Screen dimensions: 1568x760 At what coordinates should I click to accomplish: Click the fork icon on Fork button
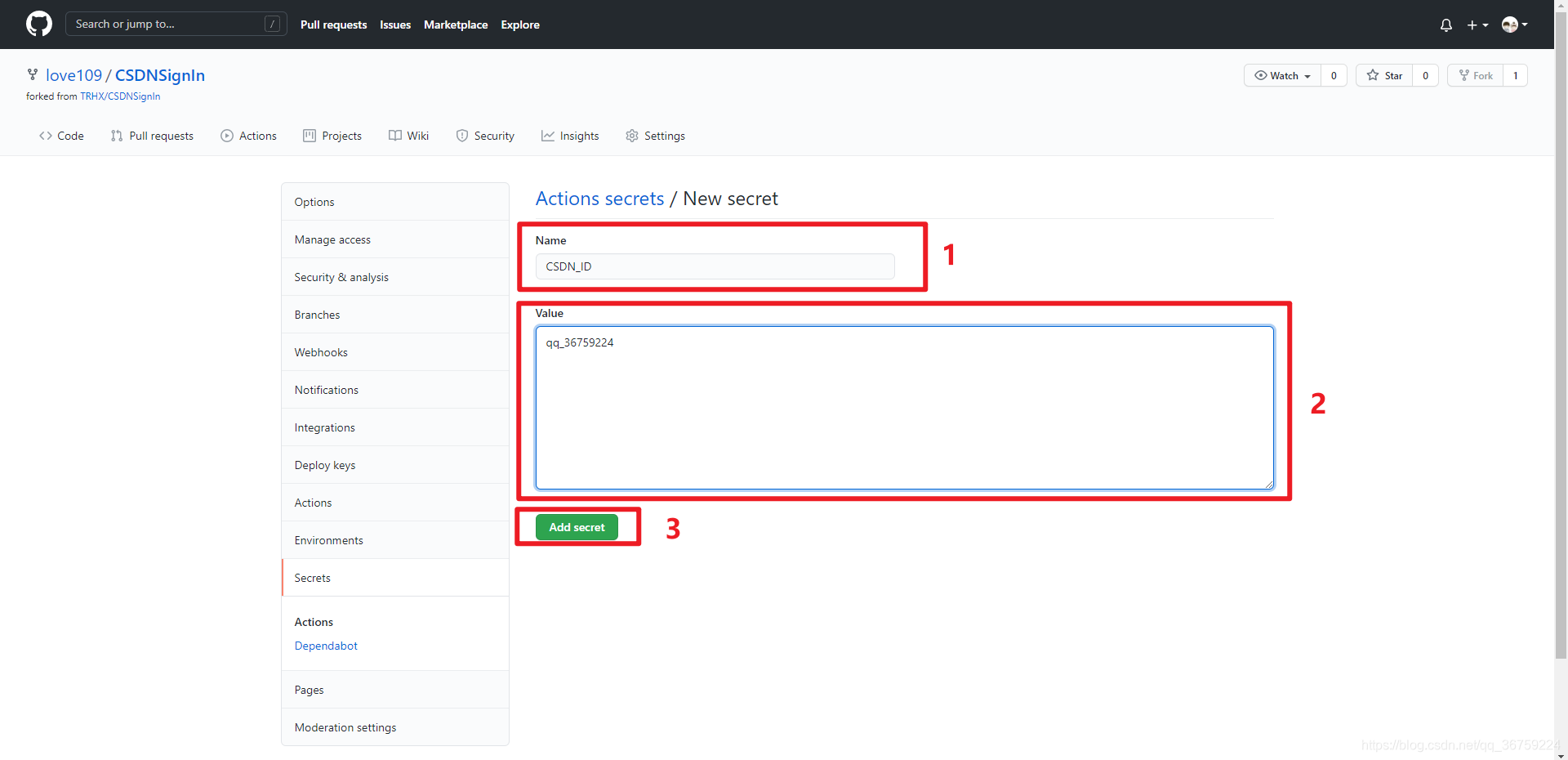tap(1464, 75)
